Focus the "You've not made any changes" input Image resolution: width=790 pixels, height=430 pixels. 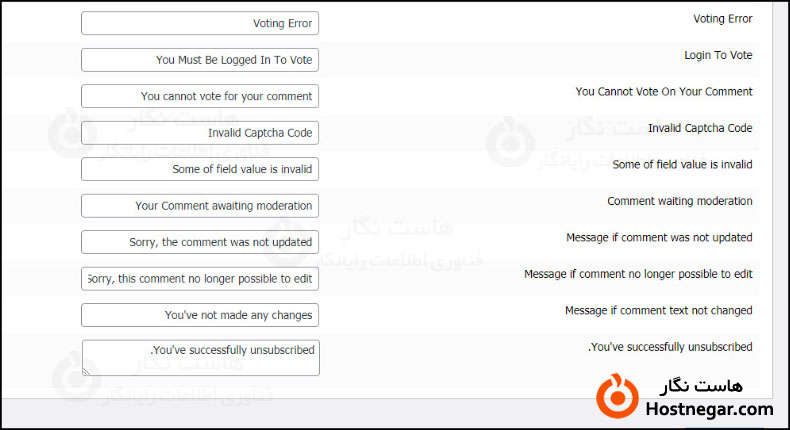coord(200,315)
